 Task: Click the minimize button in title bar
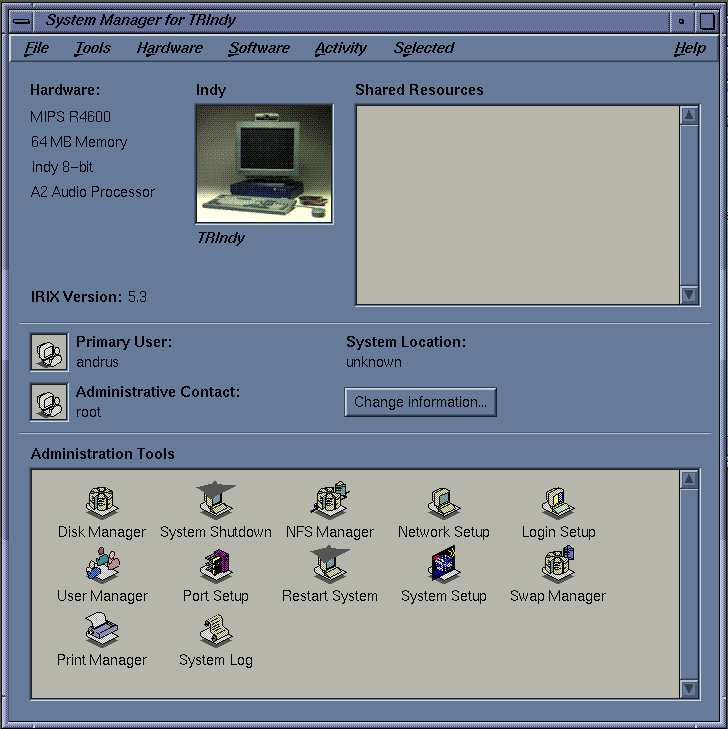(x=682, y=21)
